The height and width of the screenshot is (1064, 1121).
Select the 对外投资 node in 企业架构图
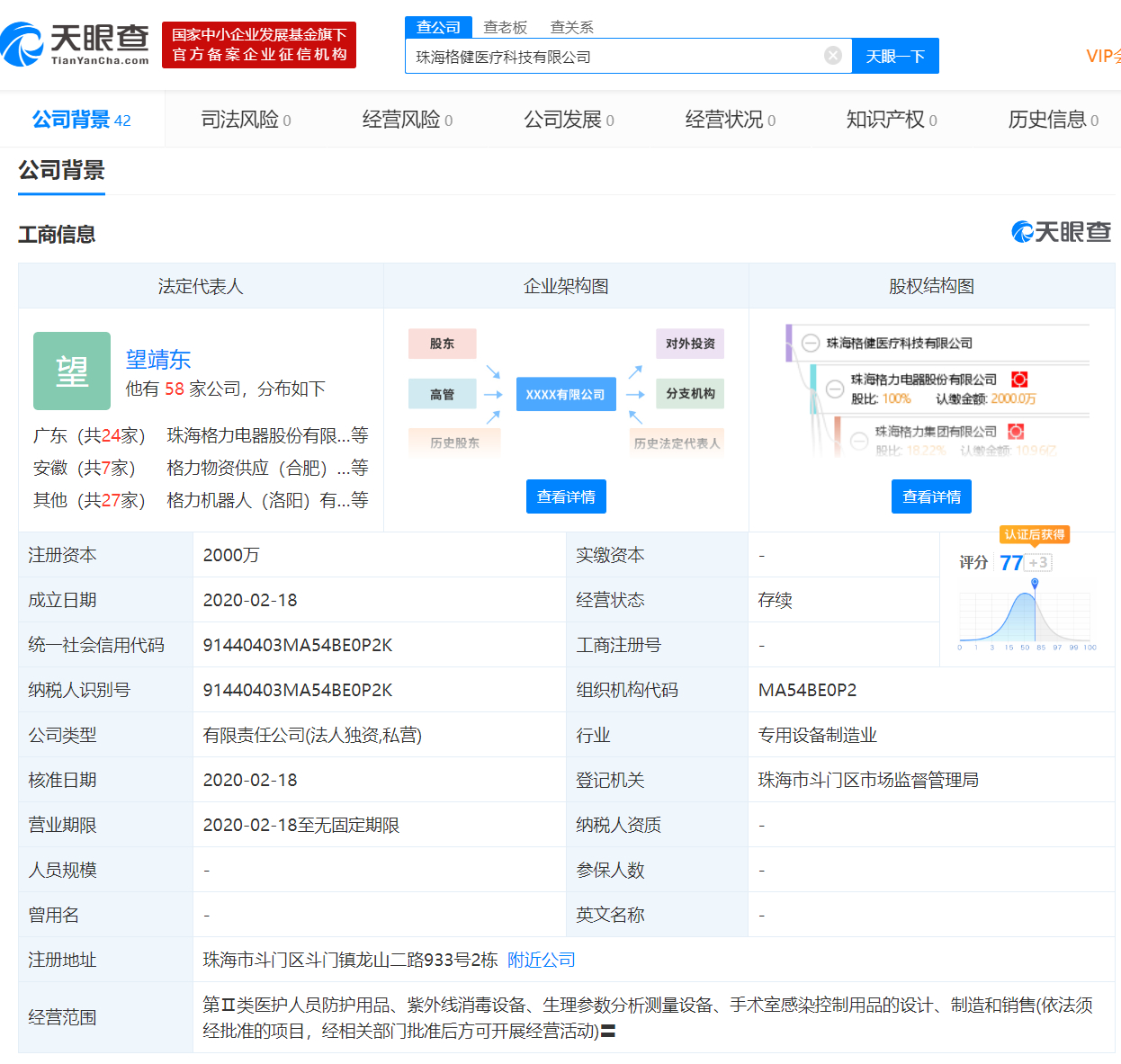(689, 343)
